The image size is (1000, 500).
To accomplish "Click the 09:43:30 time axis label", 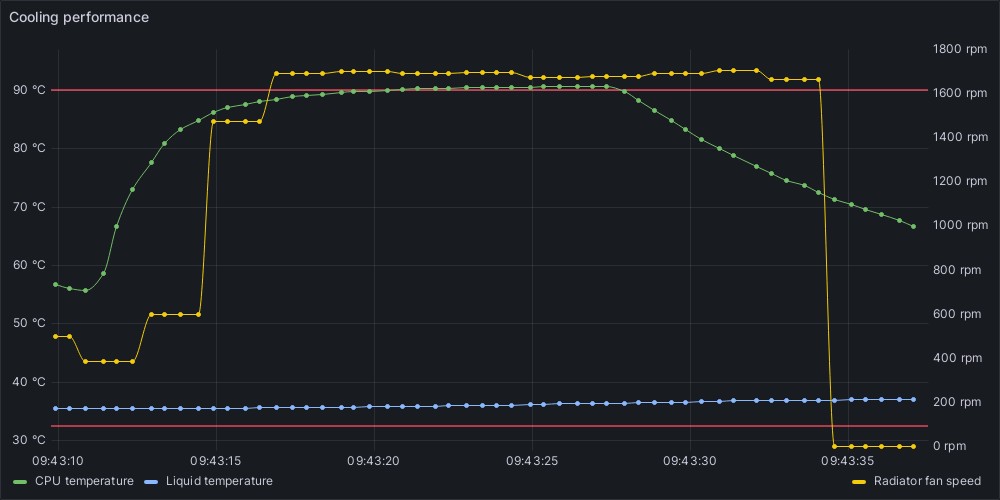I will click(690, 461).
